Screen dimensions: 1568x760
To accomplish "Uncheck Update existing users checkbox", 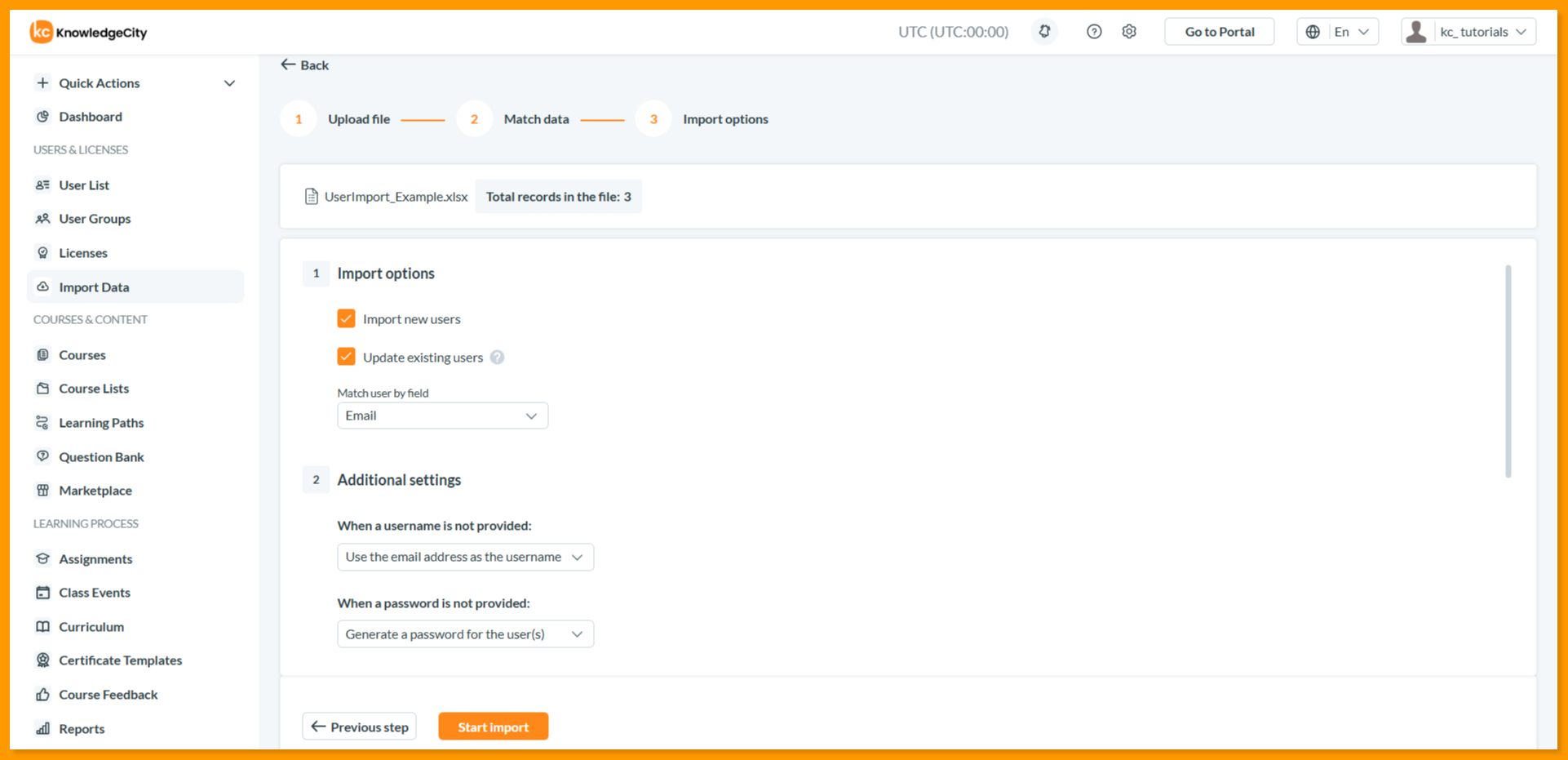I will point(346,357).
